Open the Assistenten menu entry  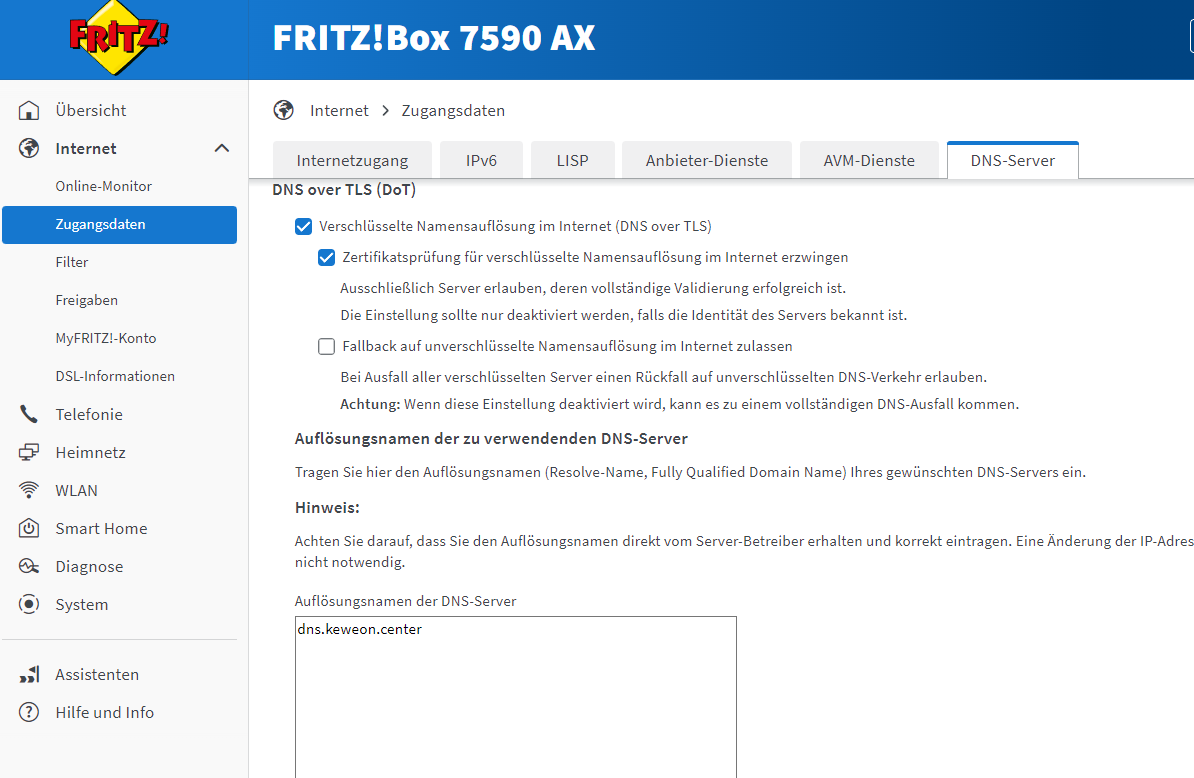(97, 674)
